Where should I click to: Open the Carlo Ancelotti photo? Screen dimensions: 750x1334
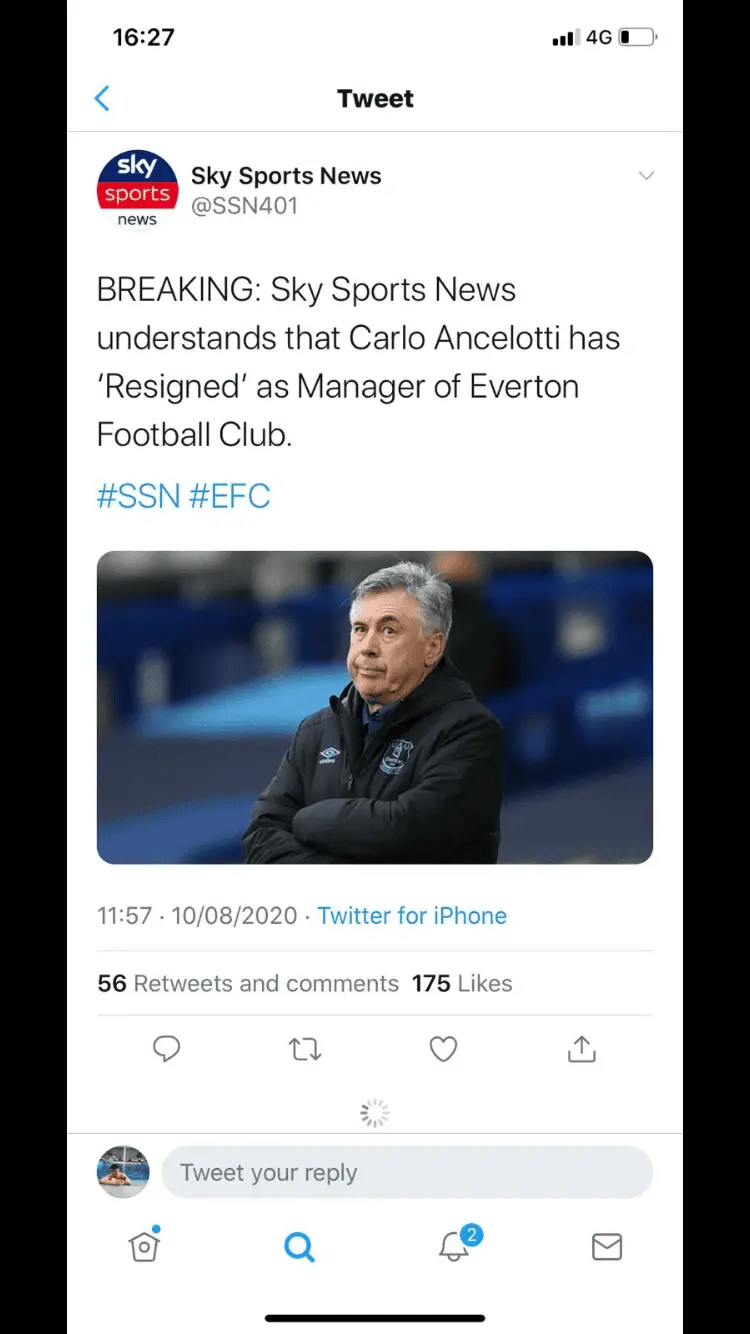375,707
